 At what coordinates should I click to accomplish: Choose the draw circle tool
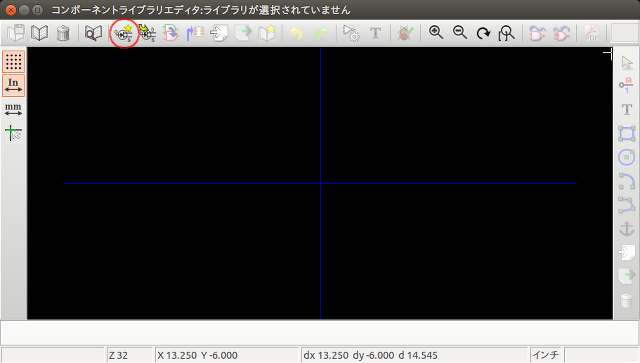(627, 157)
